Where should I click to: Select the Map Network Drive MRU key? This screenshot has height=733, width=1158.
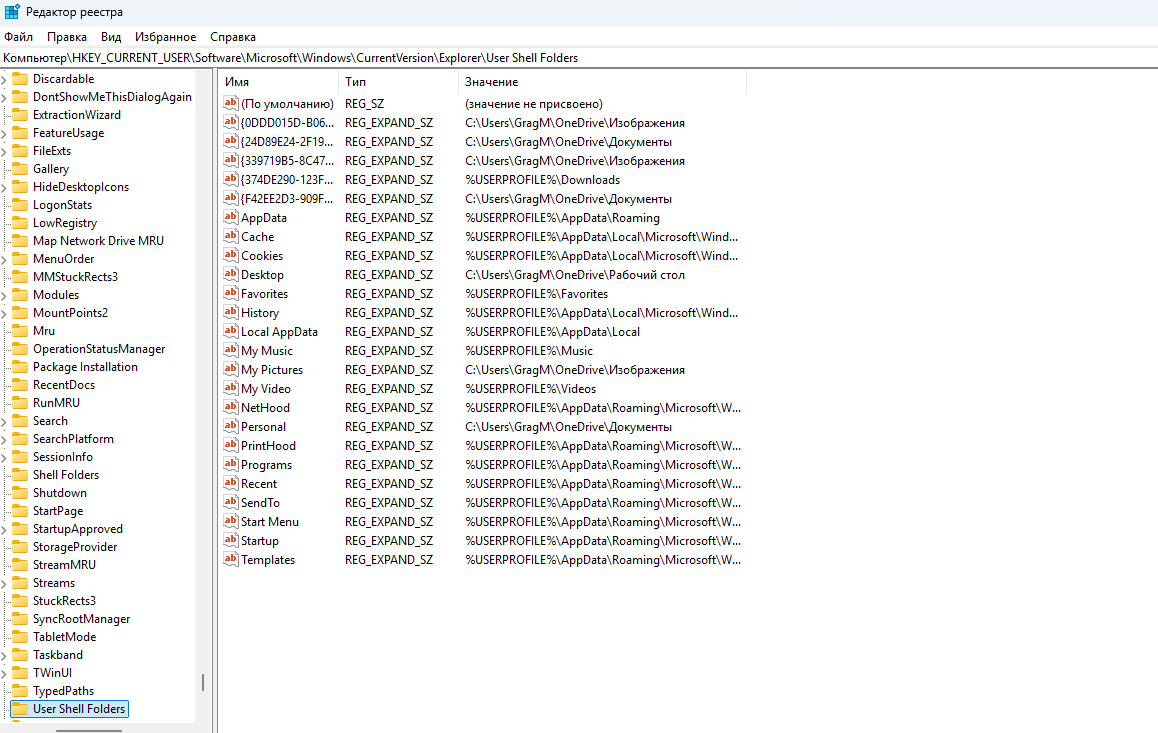(x=98, y=241)
